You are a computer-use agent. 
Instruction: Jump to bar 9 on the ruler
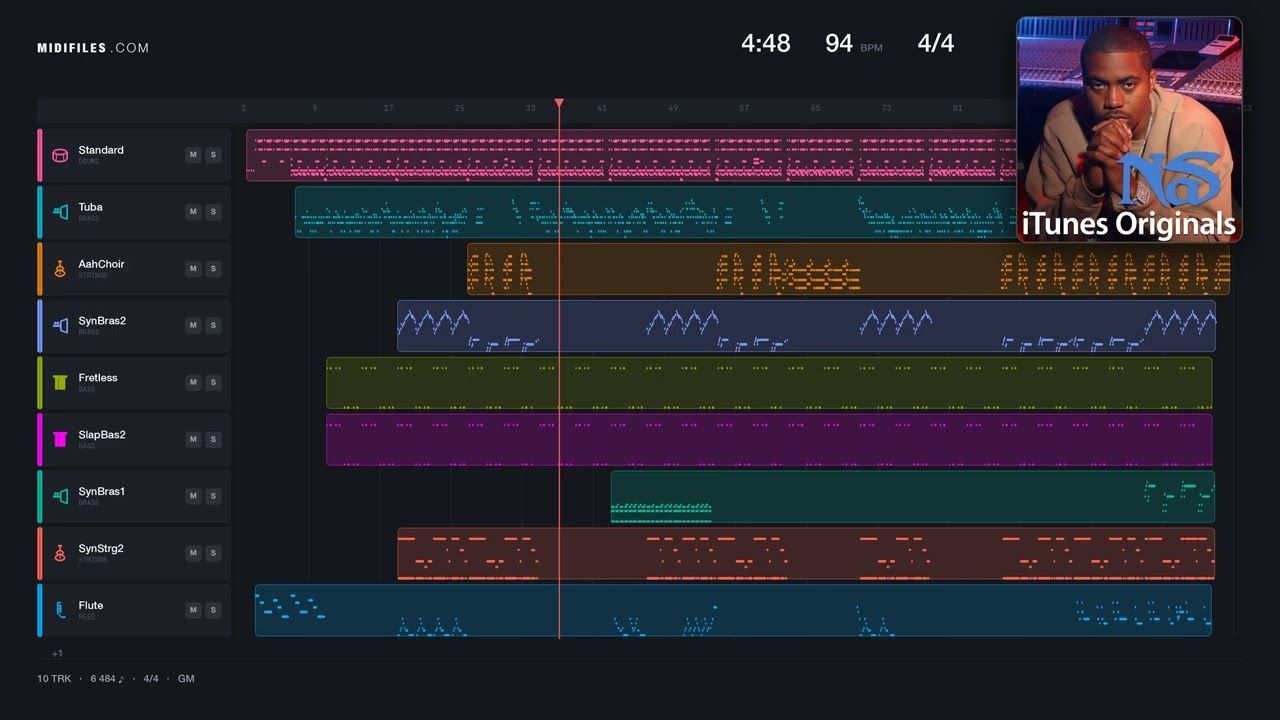(x=315, y=108)
